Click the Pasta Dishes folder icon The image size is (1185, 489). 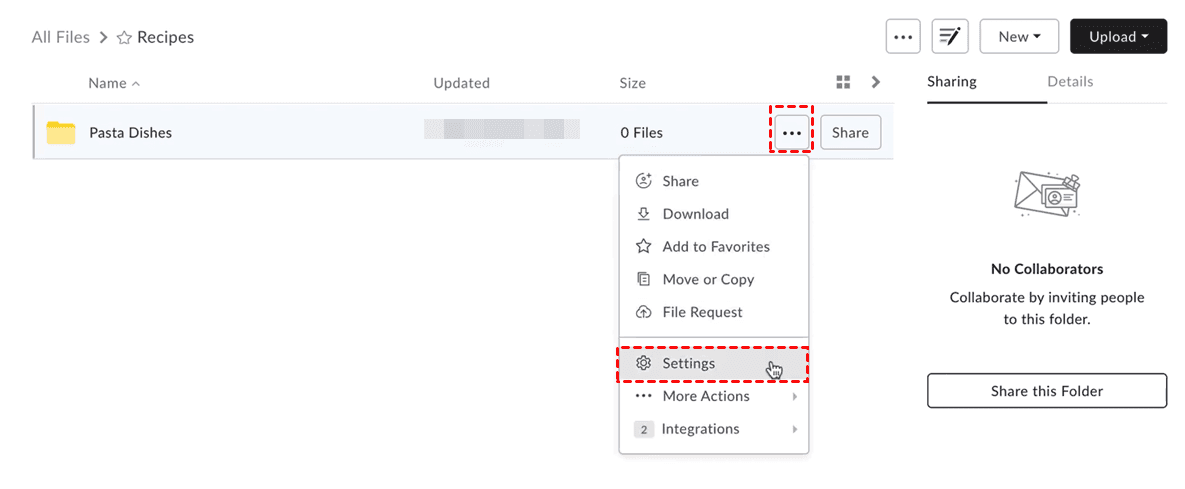61,132
